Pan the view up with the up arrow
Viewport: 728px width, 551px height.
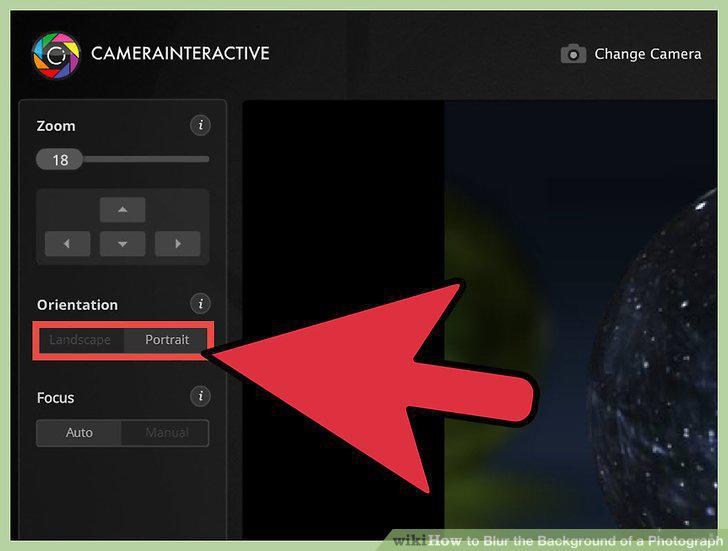point(123,210)
